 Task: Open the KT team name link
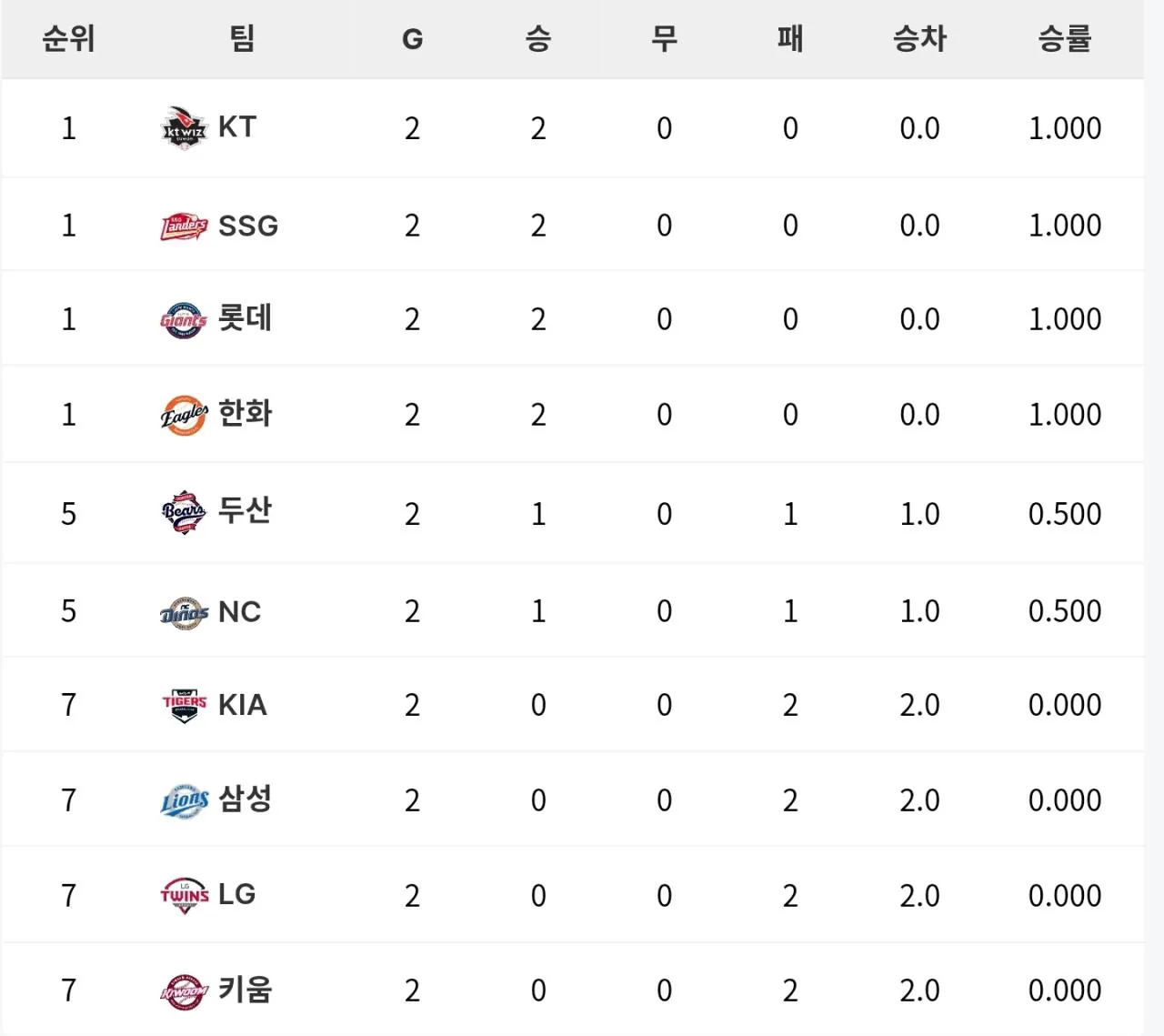(x=237, y=126)
